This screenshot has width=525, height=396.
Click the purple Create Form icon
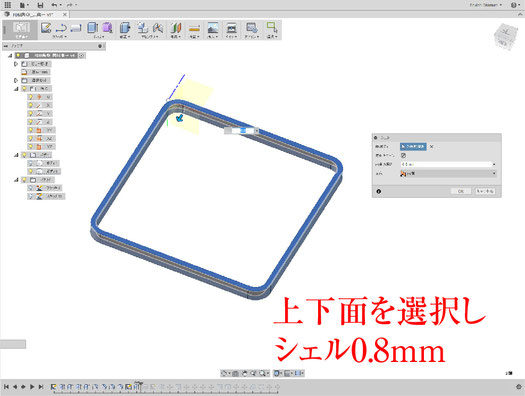coord(107,28)
